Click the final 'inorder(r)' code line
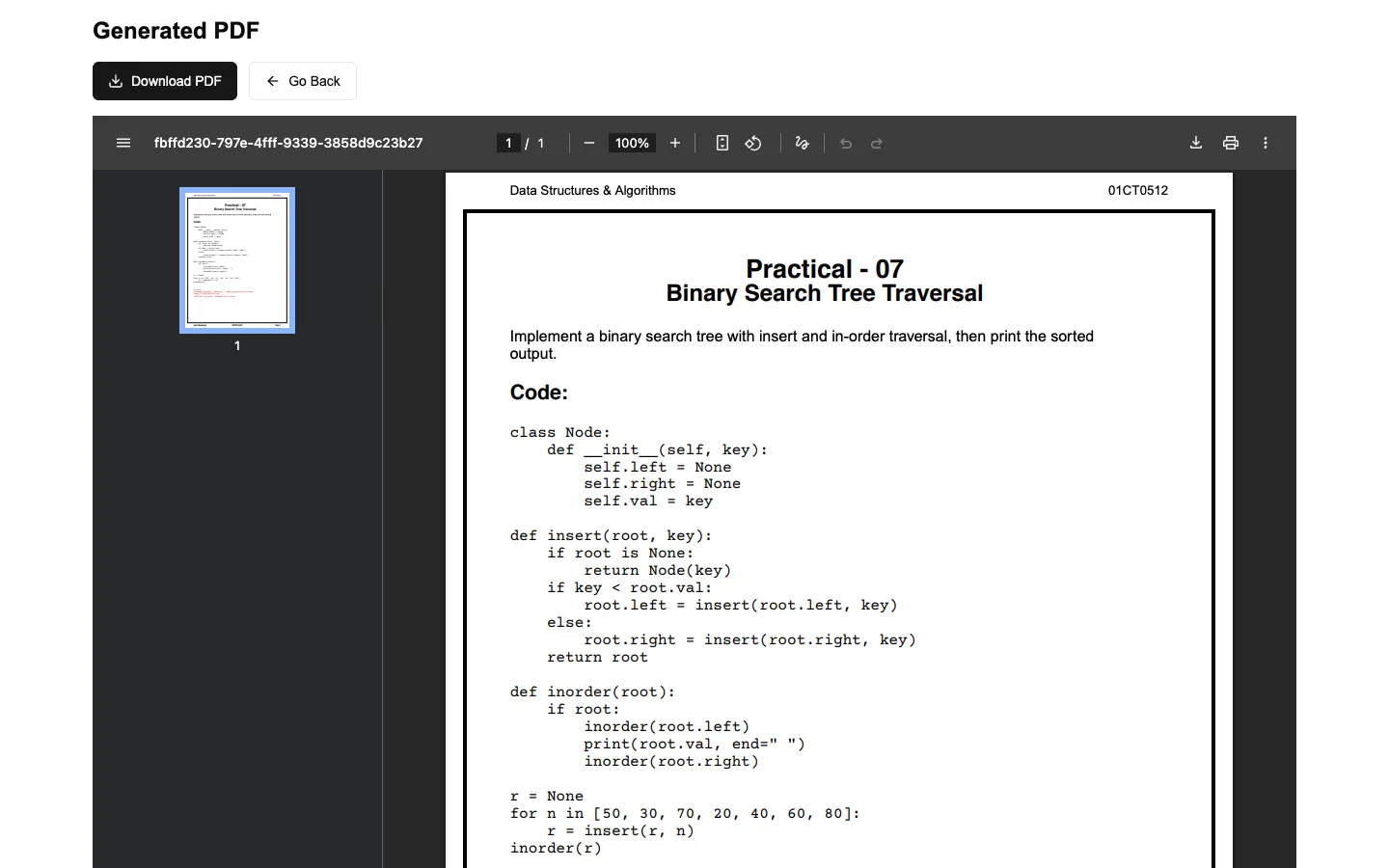1389x868 pixels. pyautogui.click(x=556, y=849)
